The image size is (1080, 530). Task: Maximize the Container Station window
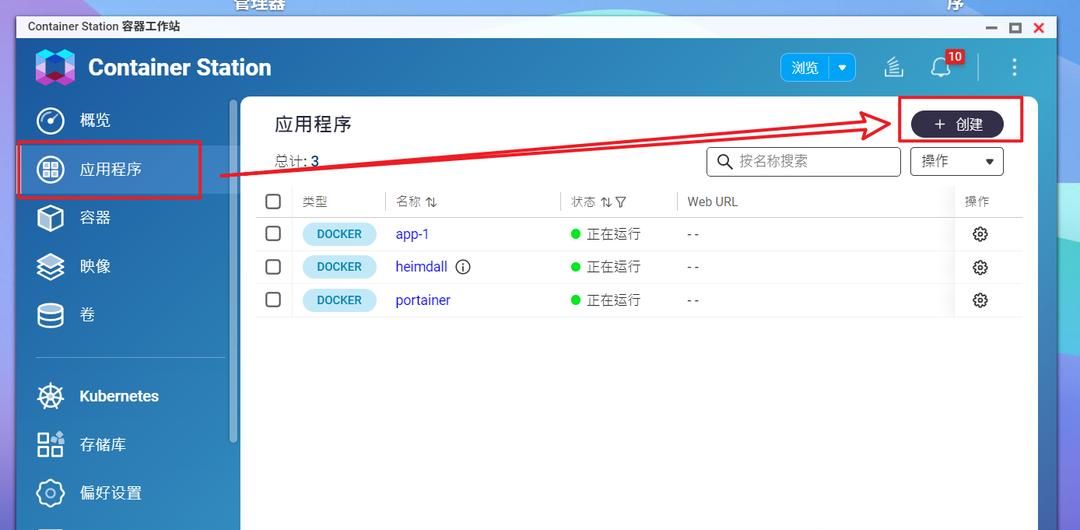click(x=1015, y=28)
